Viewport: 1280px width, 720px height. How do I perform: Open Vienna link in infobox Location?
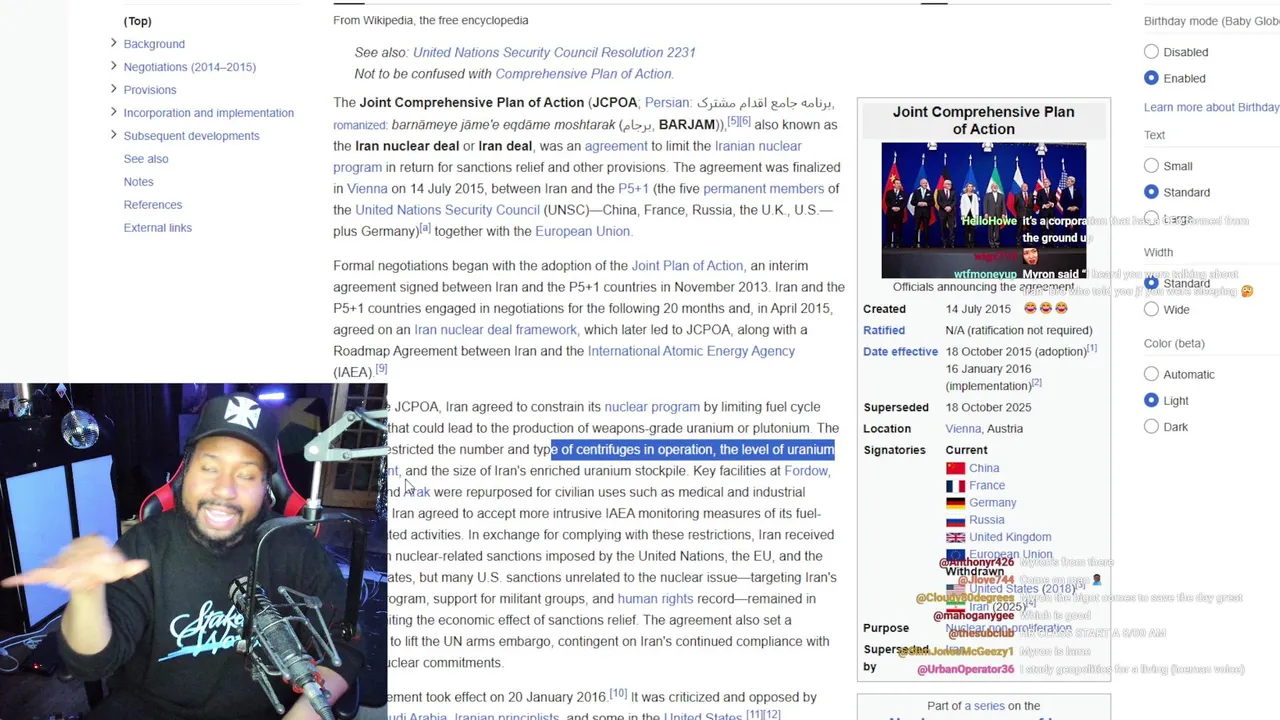963,429
